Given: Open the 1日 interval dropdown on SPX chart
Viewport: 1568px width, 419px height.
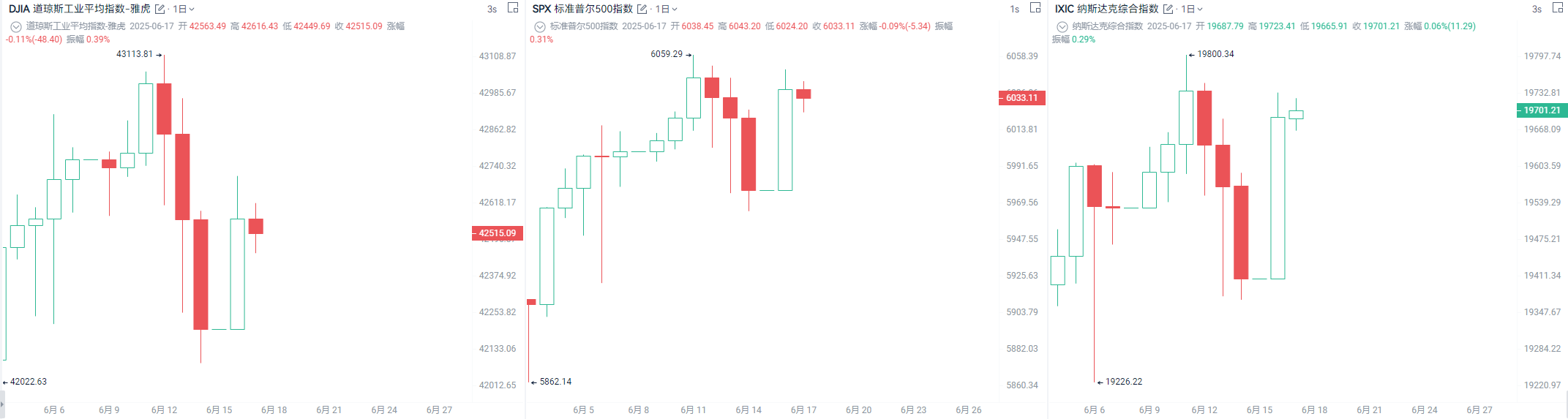Looking at the screenshot, I should tap(666, 10).
